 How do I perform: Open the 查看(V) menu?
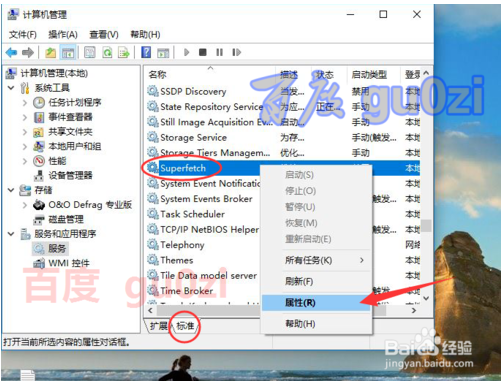point(104,34)
